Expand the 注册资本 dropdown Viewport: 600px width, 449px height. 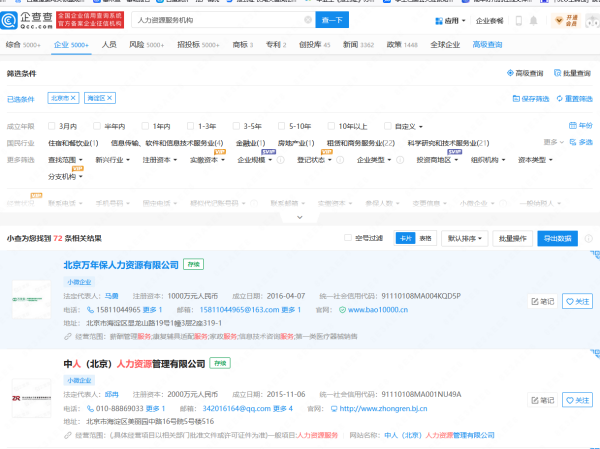pos(160,160)
